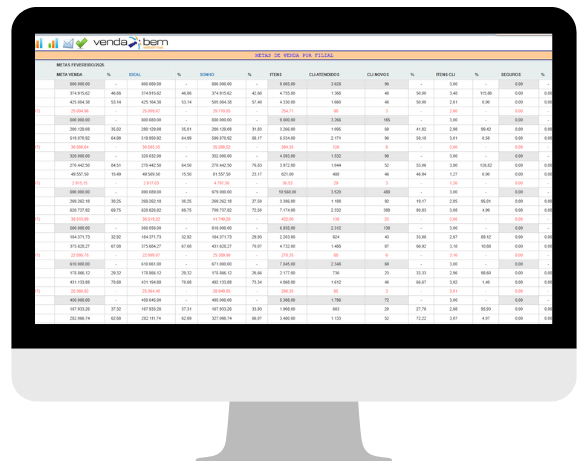Select the ITENS column header

pos(276,74)
